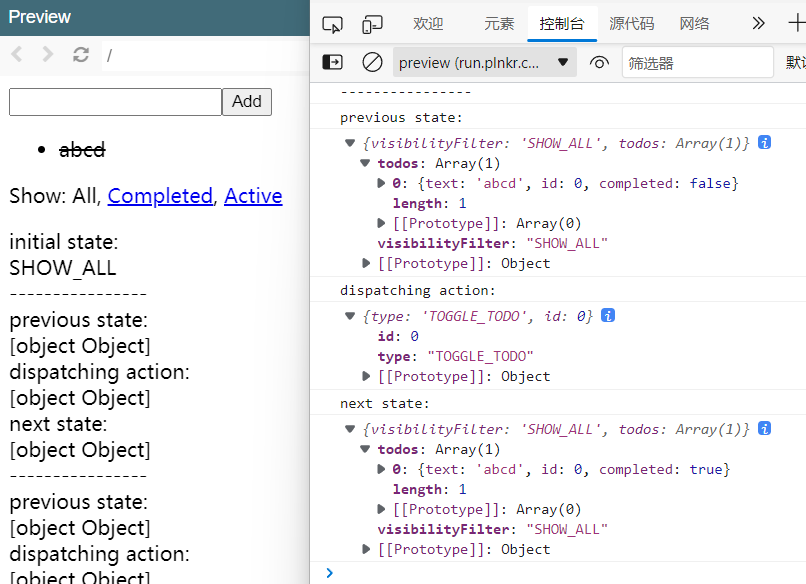This screenshot has width=806, height=584.
Task: Expand Object prototype of next state
Action: click(x=366, y=549)
